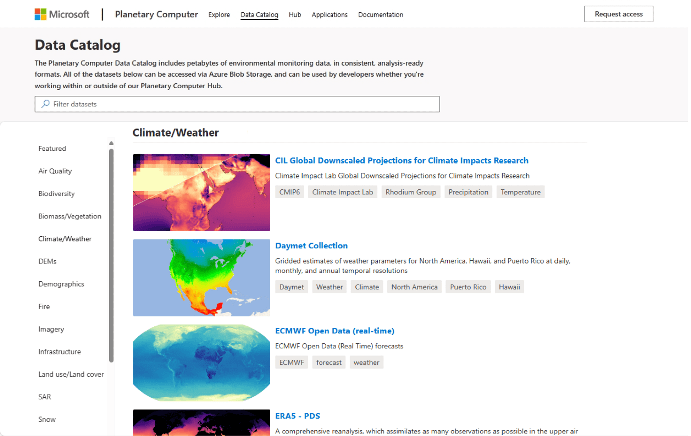Image resolution: width=691 pixels, height=436 pixels.
Task: Open the Daymet Collection map thumbnail
Action: [201, 277]
